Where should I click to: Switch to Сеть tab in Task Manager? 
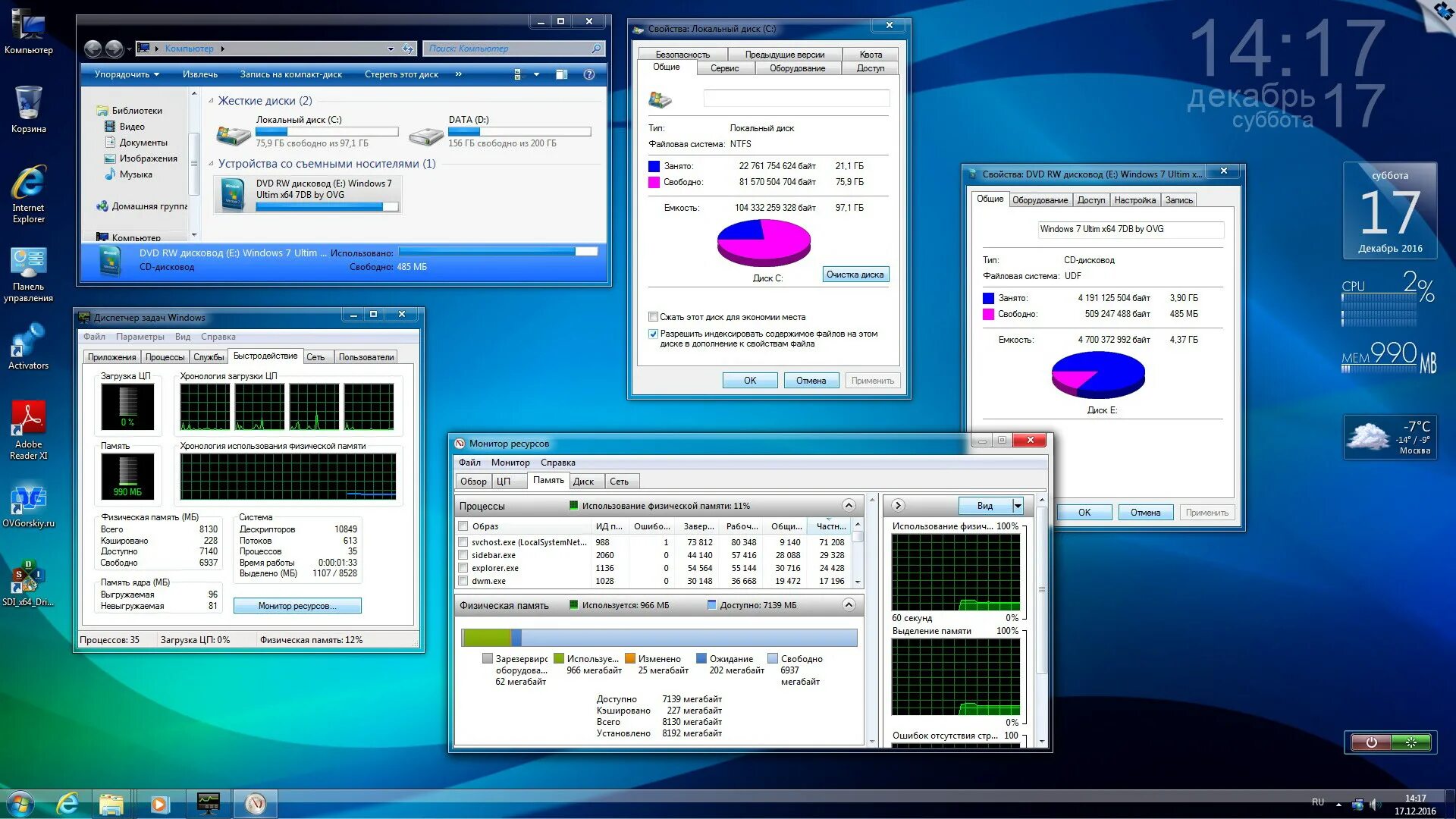click(316, 357)
